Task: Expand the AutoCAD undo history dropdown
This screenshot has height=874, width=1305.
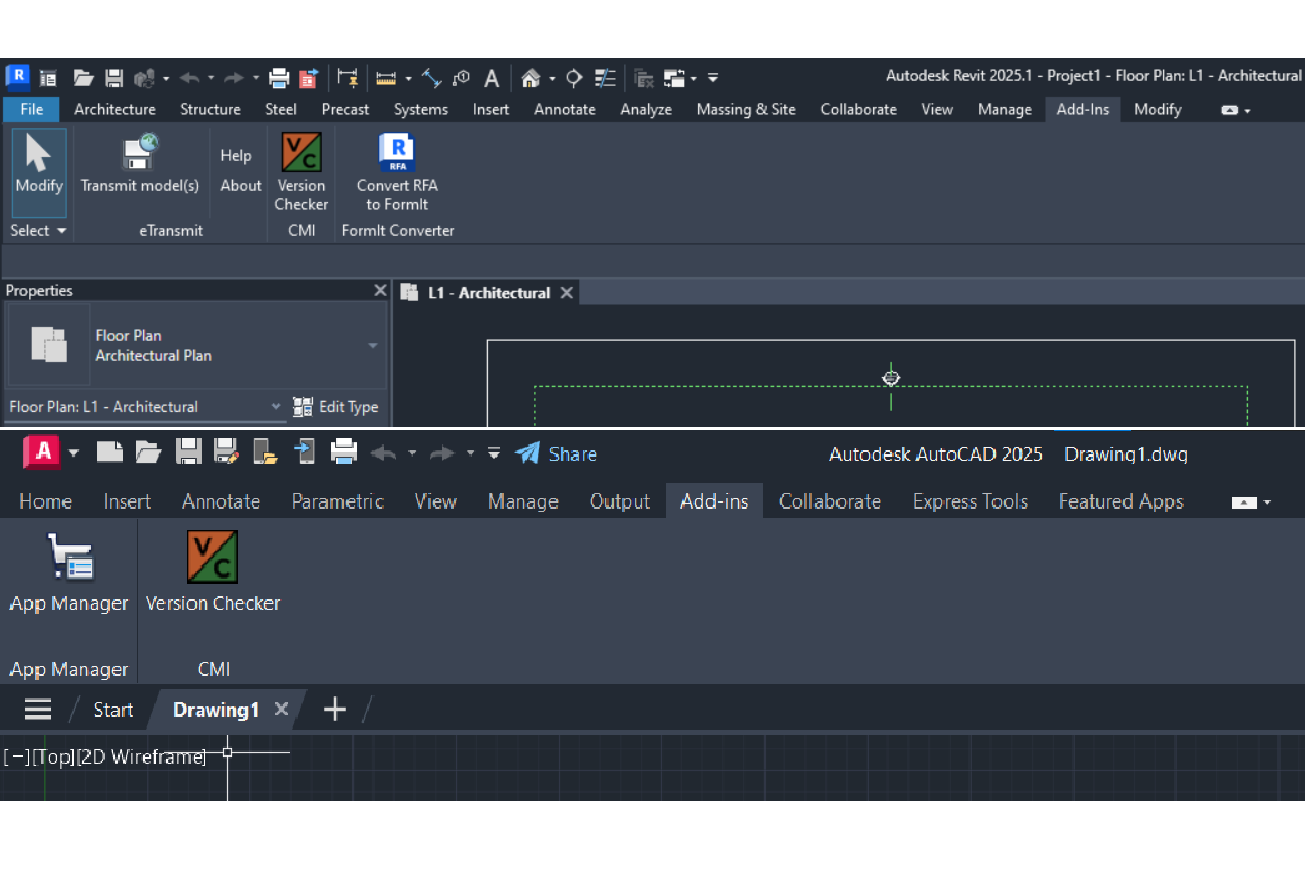Action: (x=412, y=454)
